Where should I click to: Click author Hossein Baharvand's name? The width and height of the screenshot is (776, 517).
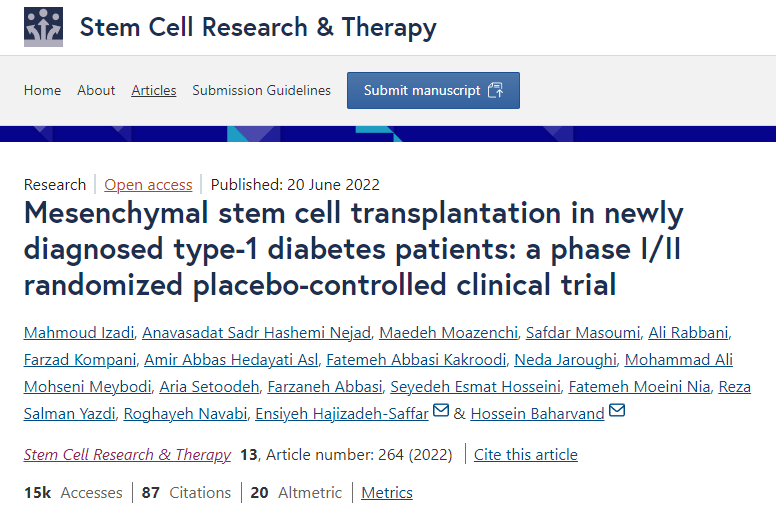536,412
